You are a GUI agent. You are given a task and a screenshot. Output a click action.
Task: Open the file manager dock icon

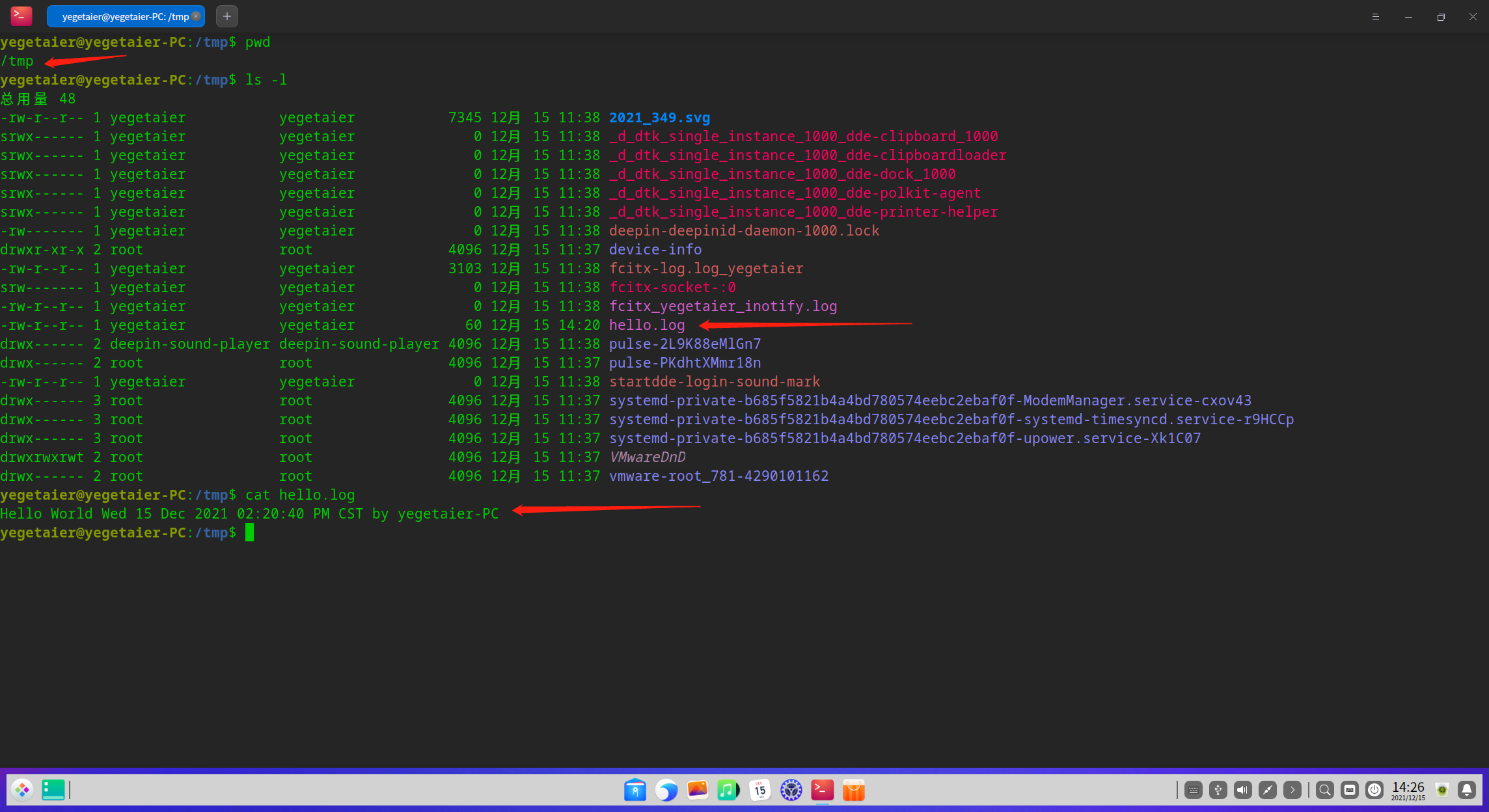[635, 790]
